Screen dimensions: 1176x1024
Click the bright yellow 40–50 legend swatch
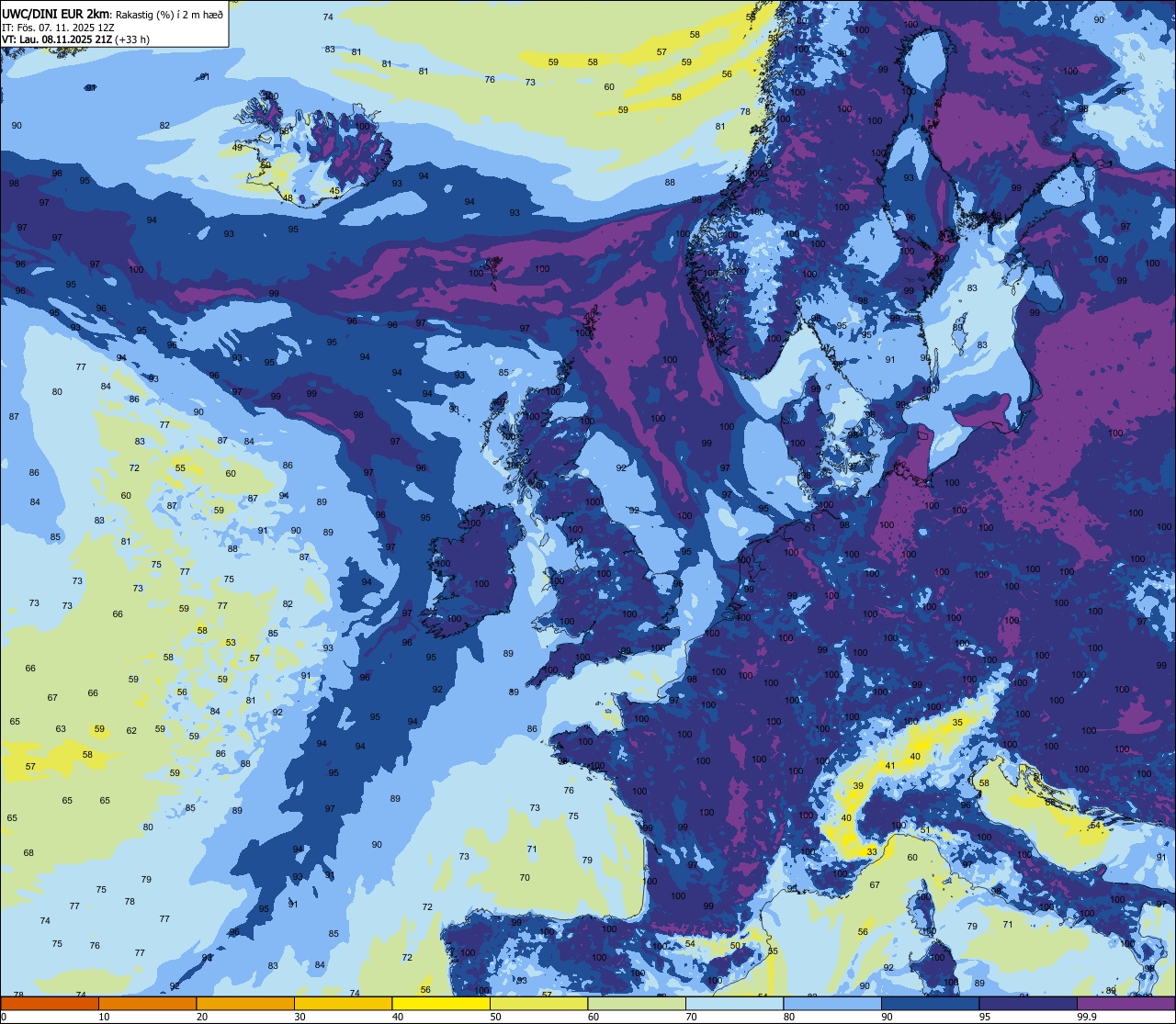point(441,1003)
